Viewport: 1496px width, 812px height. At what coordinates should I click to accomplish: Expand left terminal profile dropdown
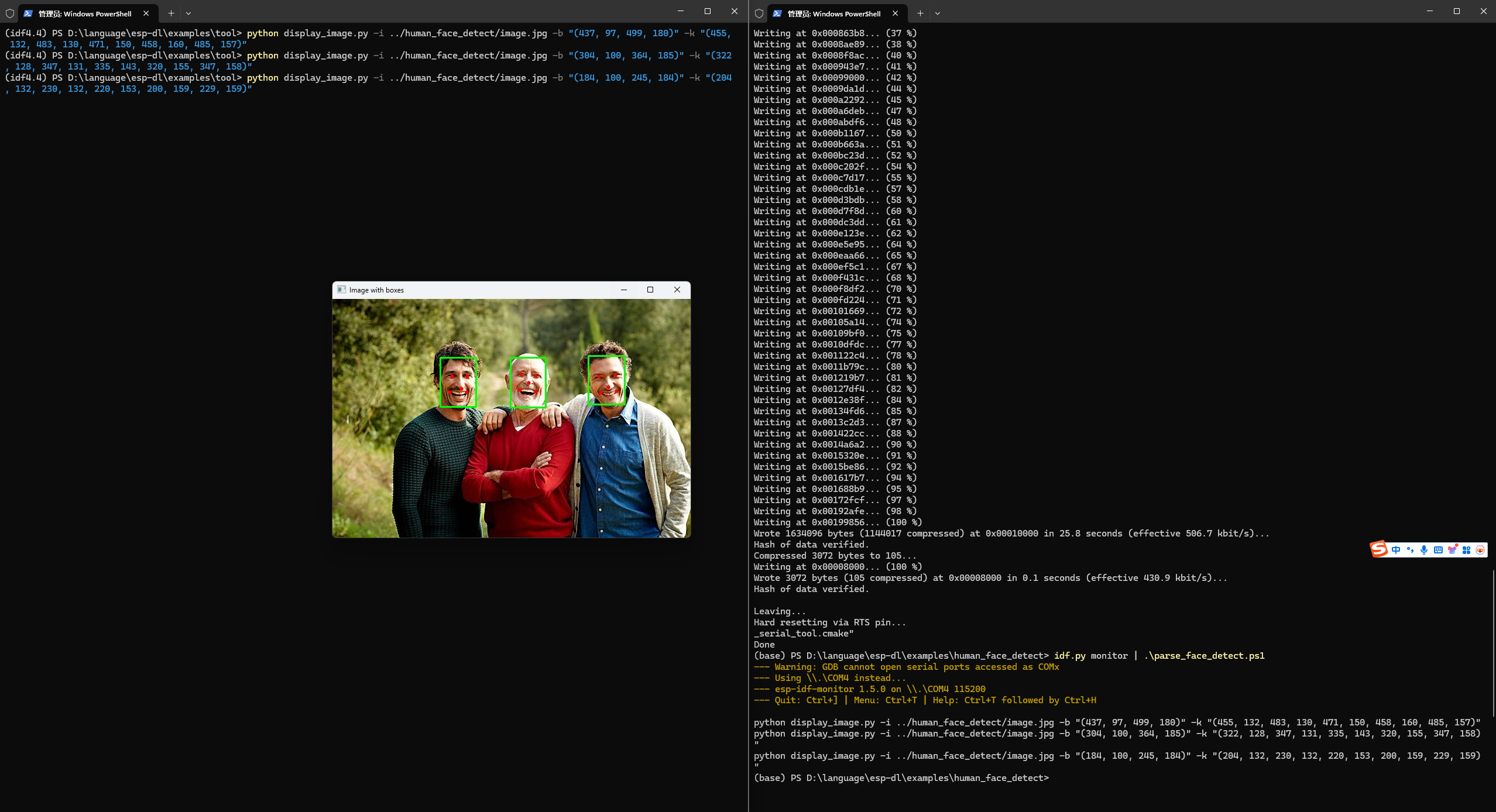coord(188,13)
